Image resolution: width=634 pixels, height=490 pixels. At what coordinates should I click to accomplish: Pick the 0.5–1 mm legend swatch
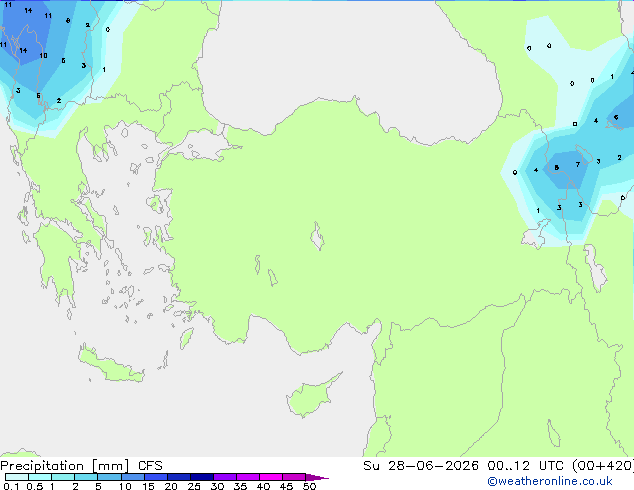[x=40, y=477]
